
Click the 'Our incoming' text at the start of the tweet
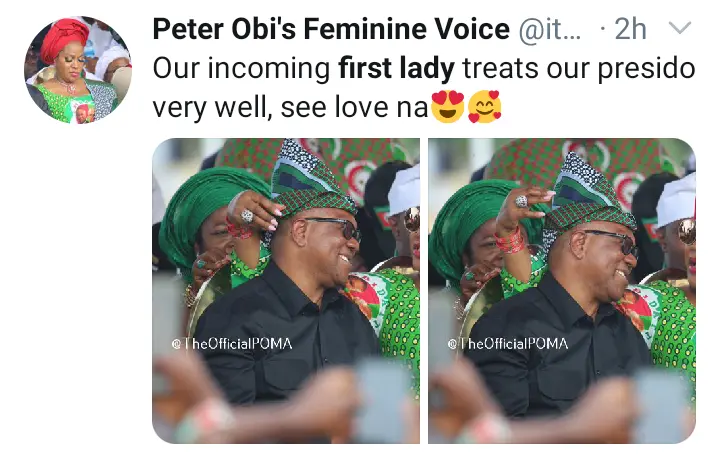point(241,70)
